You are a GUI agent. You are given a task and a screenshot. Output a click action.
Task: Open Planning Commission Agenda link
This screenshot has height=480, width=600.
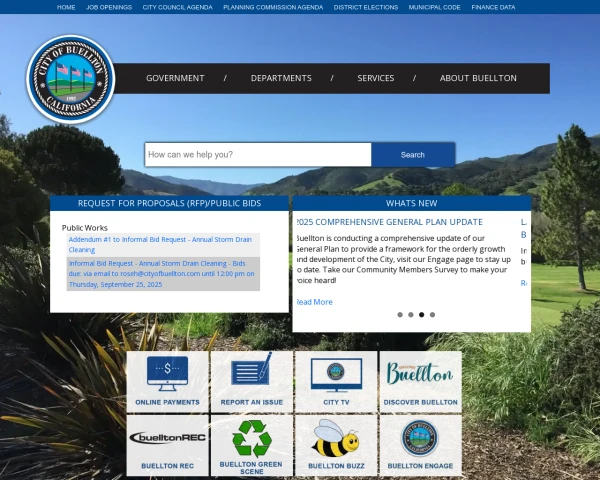273,7
